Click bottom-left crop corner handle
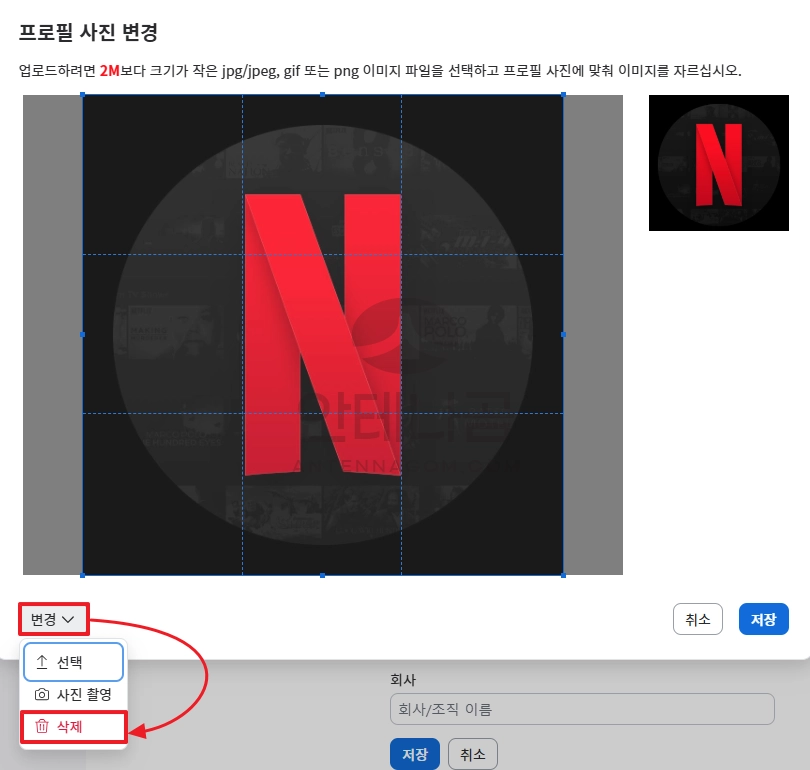810x770 pixels. click(83, 575)
